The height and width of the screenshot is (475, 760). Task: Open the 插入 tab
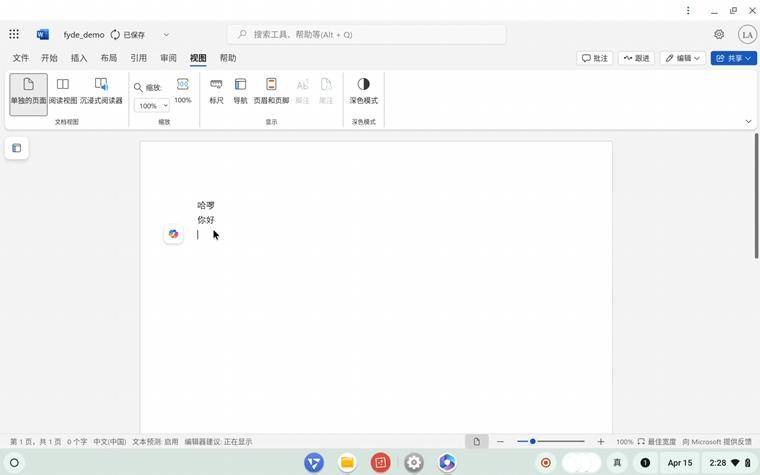(79, 58)
